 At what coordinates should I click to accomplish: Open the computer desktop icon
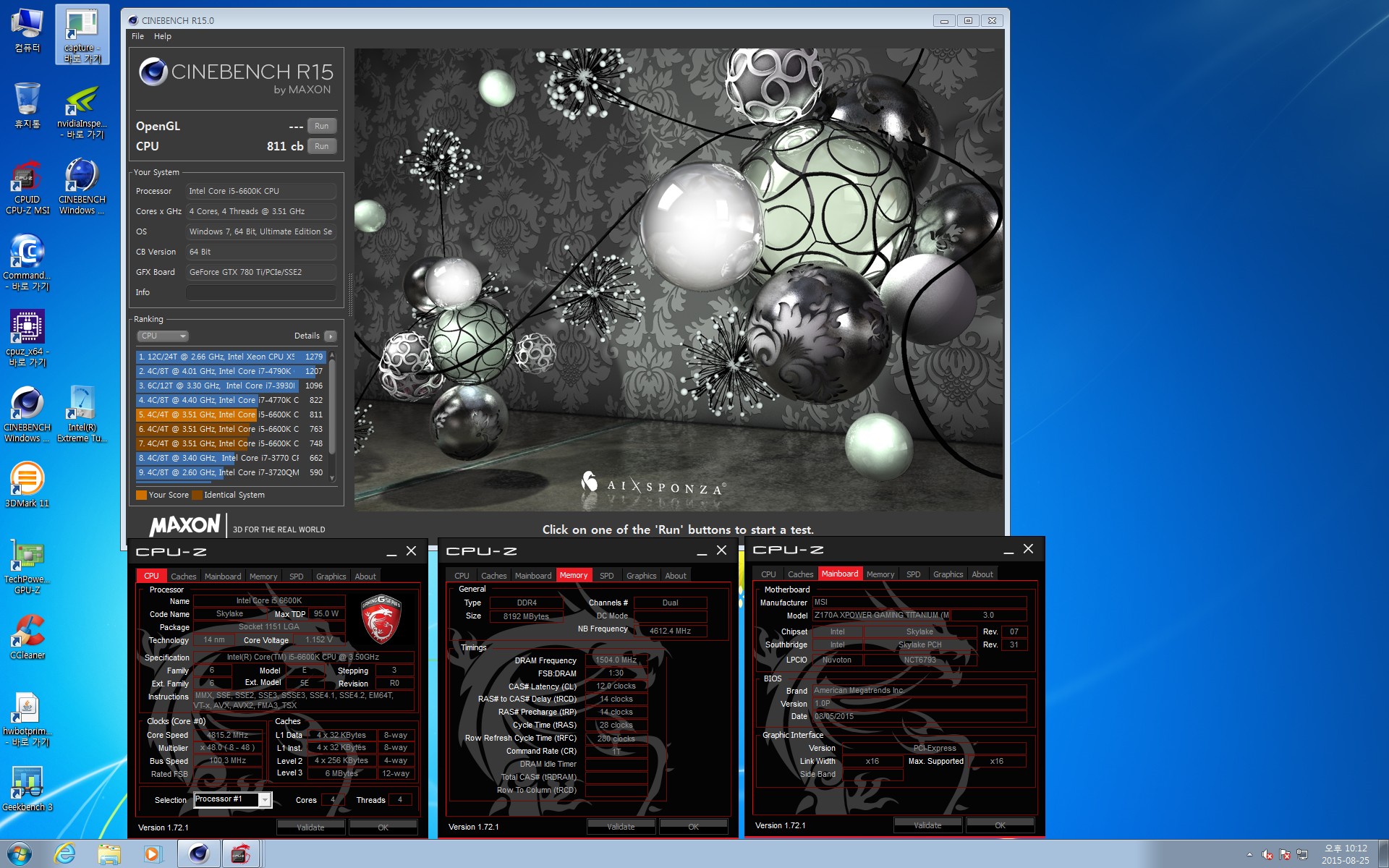[x=27, y=30]
